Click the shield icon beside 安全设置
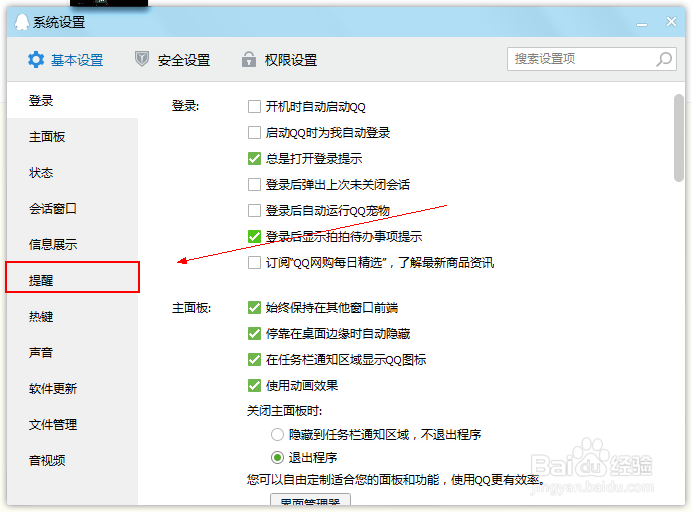 click(x=142, y=59)
